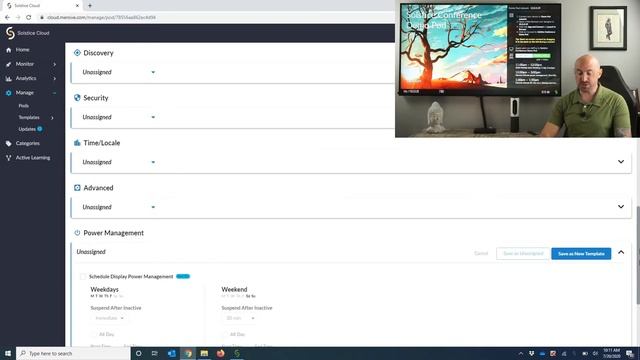Expand the Advanced section chevron
640x360 pixels.
(x=621, y=207)
